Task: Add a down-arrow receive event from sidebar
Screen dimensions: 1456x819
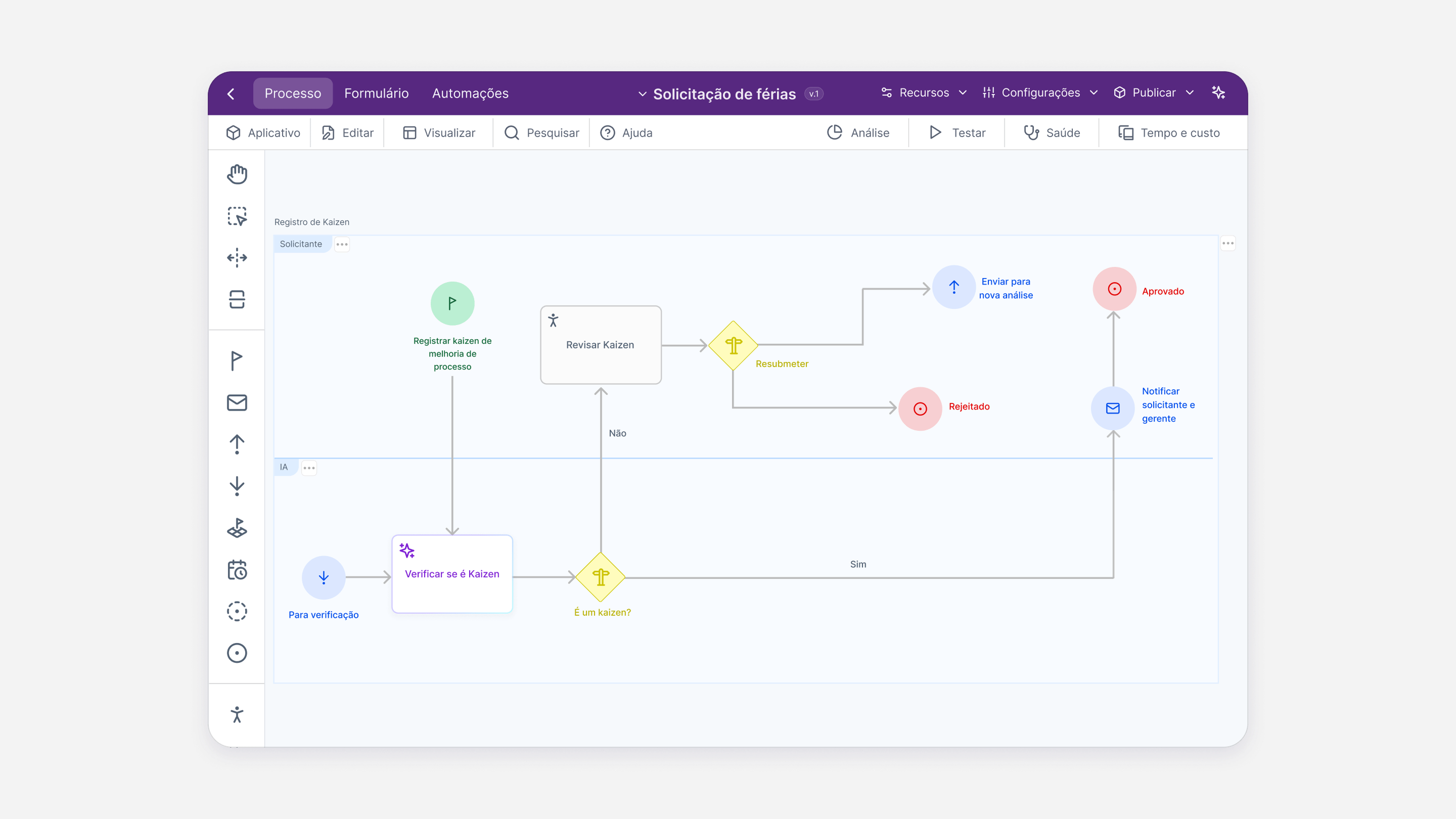Action: 237,486
